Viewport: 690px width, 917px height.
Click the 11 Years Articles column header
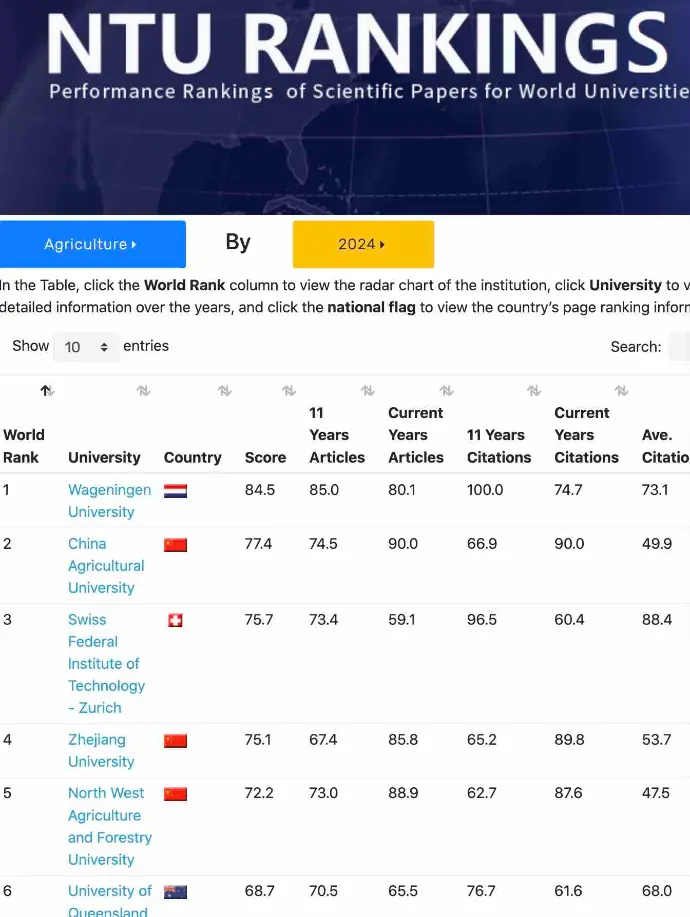point(337,435)
